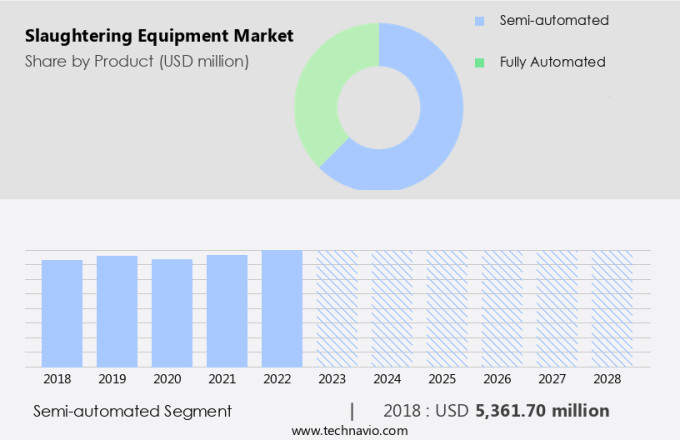The height and width of the screenshot is (440, 680).
Task: Select the tallest solid bar for 2022
Action: point(282,308)
